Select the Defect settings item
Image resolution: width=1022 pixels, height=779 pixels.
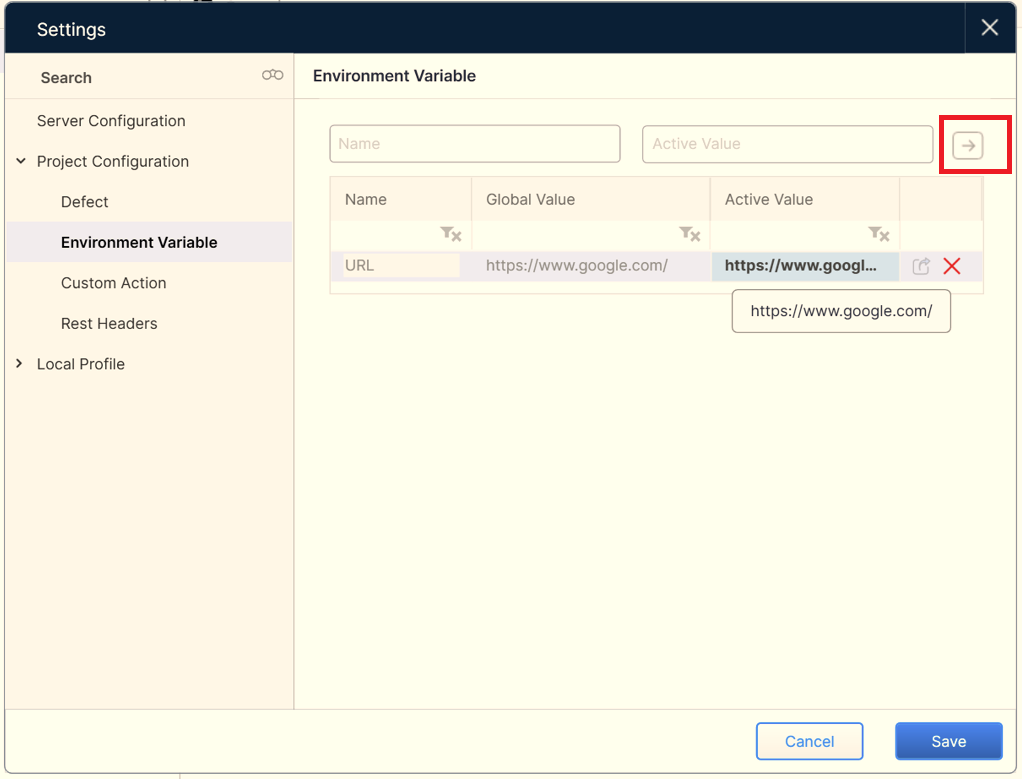(x=85, y=202)
